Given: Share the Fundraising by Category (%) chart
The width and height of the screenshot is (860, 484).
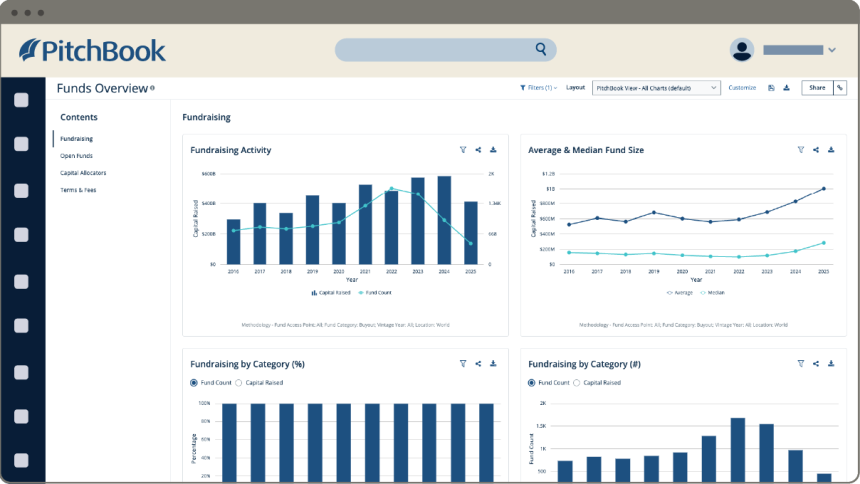Looking at the screenshot, I should pos(478,364).
